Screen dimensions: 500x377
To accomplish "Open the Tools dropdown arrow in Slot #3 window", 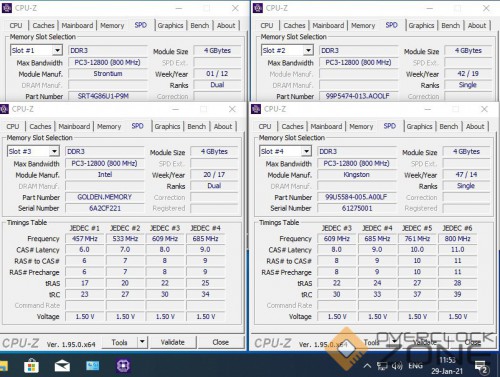I will click(x=142, y=342).
